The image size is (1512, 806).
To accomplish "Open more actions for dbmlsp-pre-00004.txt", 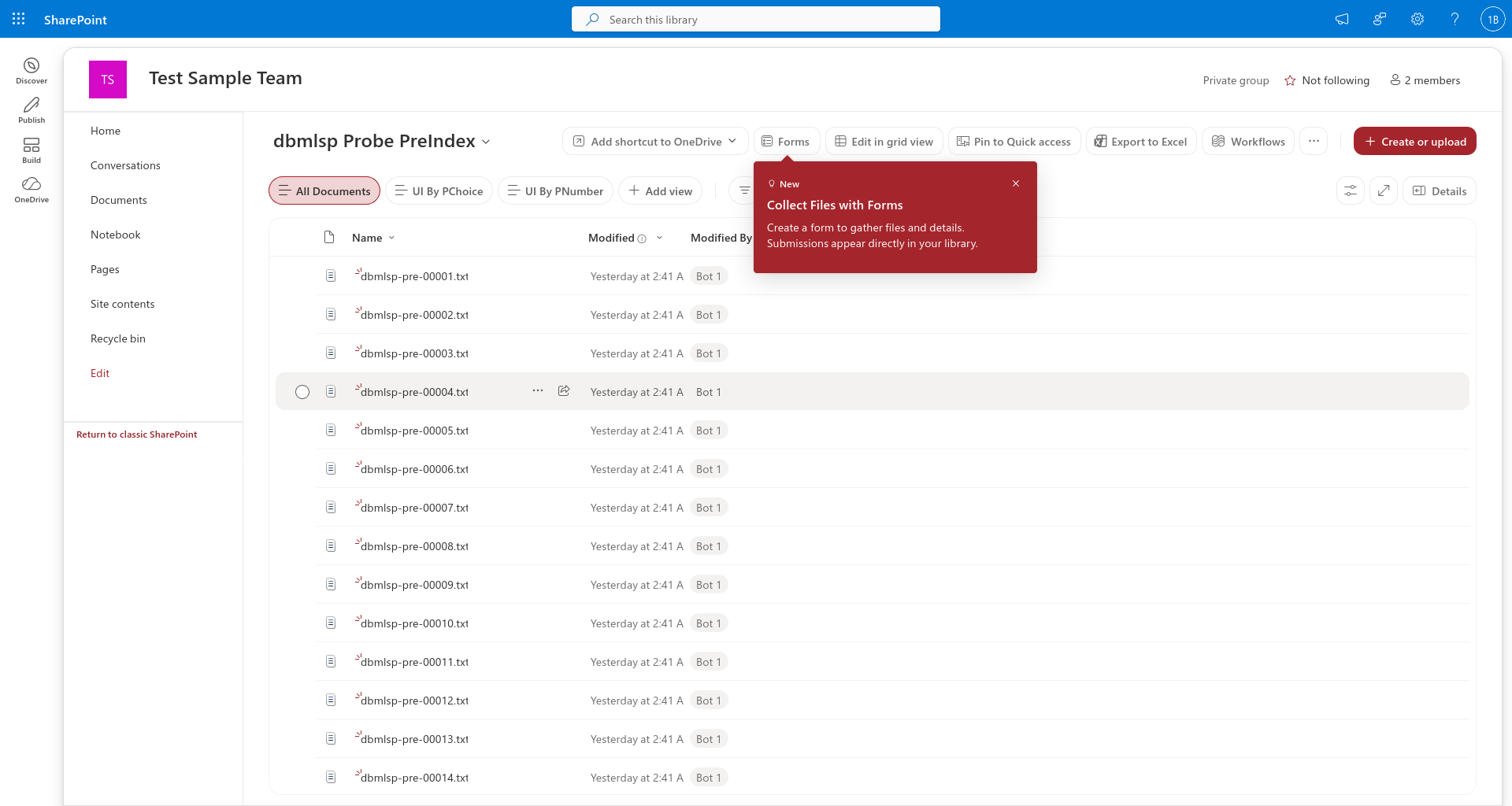I will (538, 391).
